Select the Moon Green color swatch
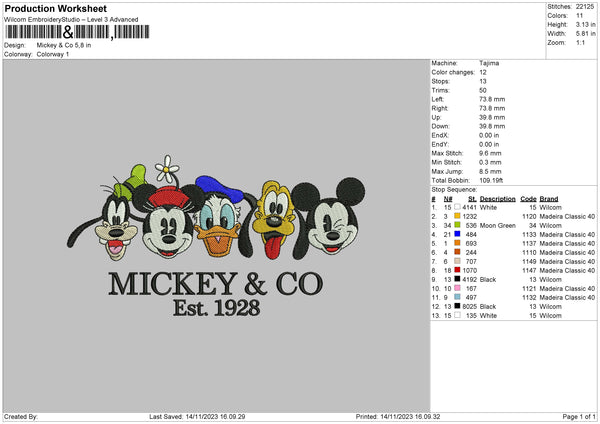Image resolution: width=600 pixels, height=424 pixels. click(x=457, y=225)
